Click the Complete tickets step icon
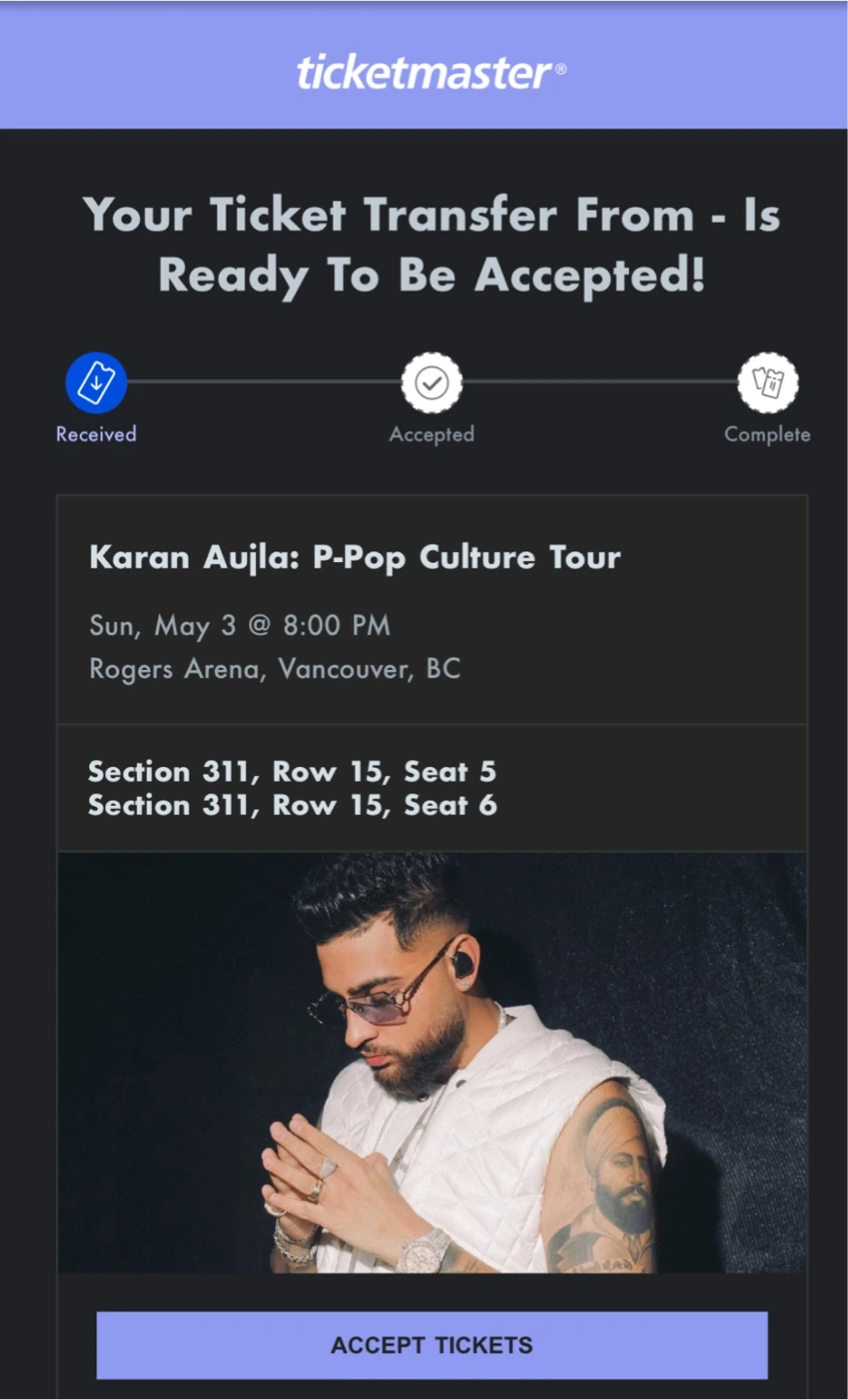Image resolution: width=848 pixels, height=1400 pixels. 767,382
